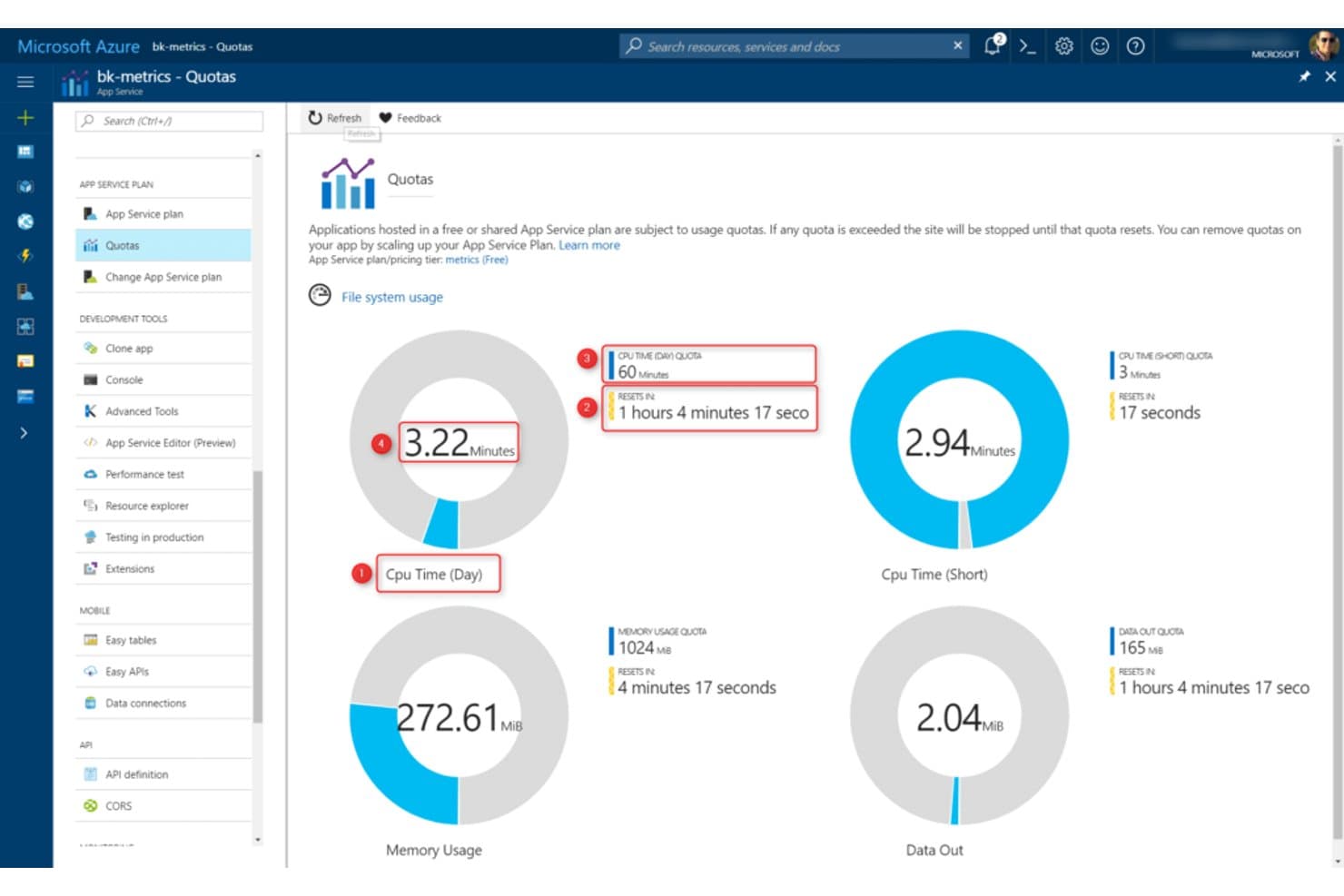Click the sidebar scroll-down arrow
Image resolution: width=1344 pixels, height=896 pixels.
[x=258, y=840]
